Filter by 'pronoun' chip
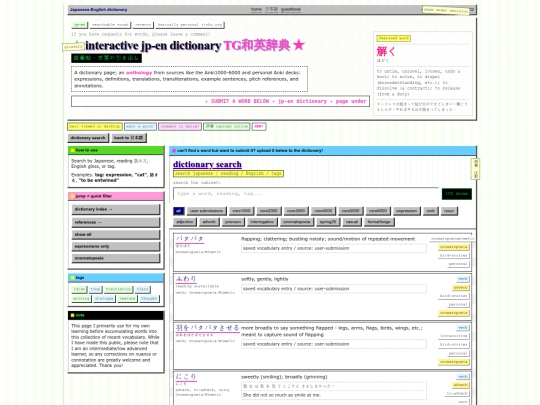 [x=233, y=222]
